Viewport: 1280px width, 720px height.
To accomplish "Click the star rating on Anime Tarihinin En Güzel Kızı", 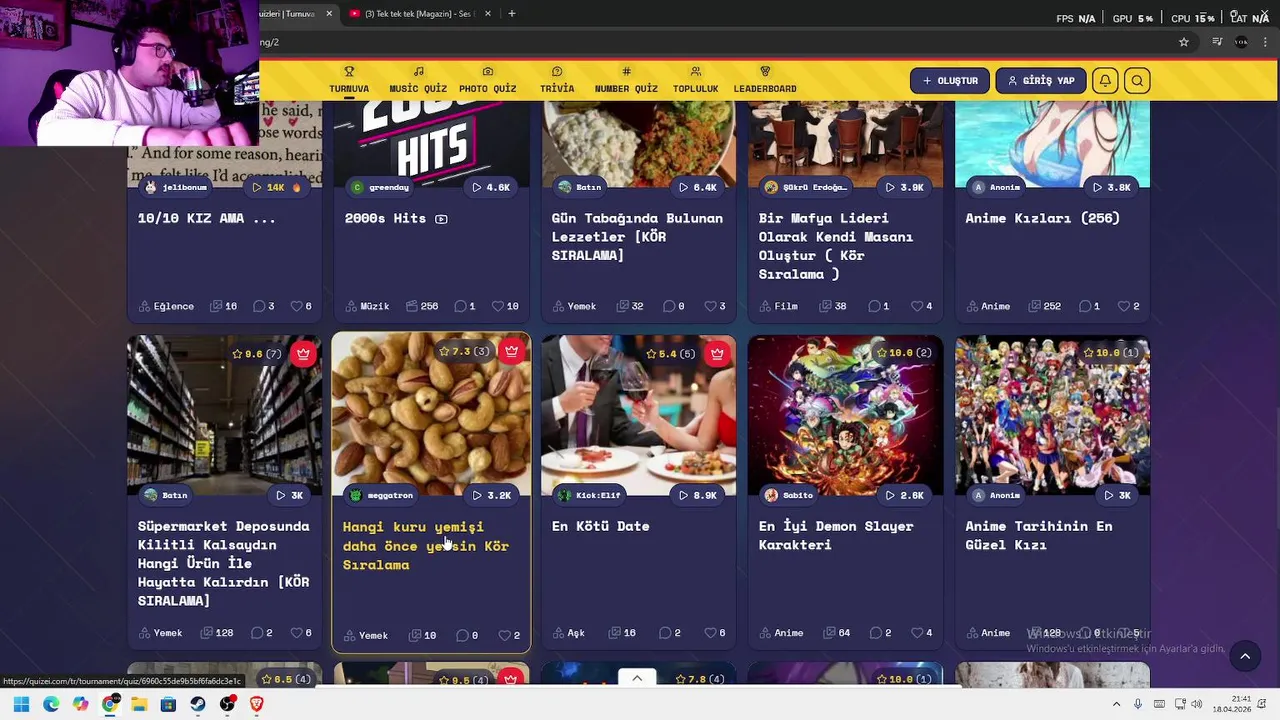I will point(1113,353).
